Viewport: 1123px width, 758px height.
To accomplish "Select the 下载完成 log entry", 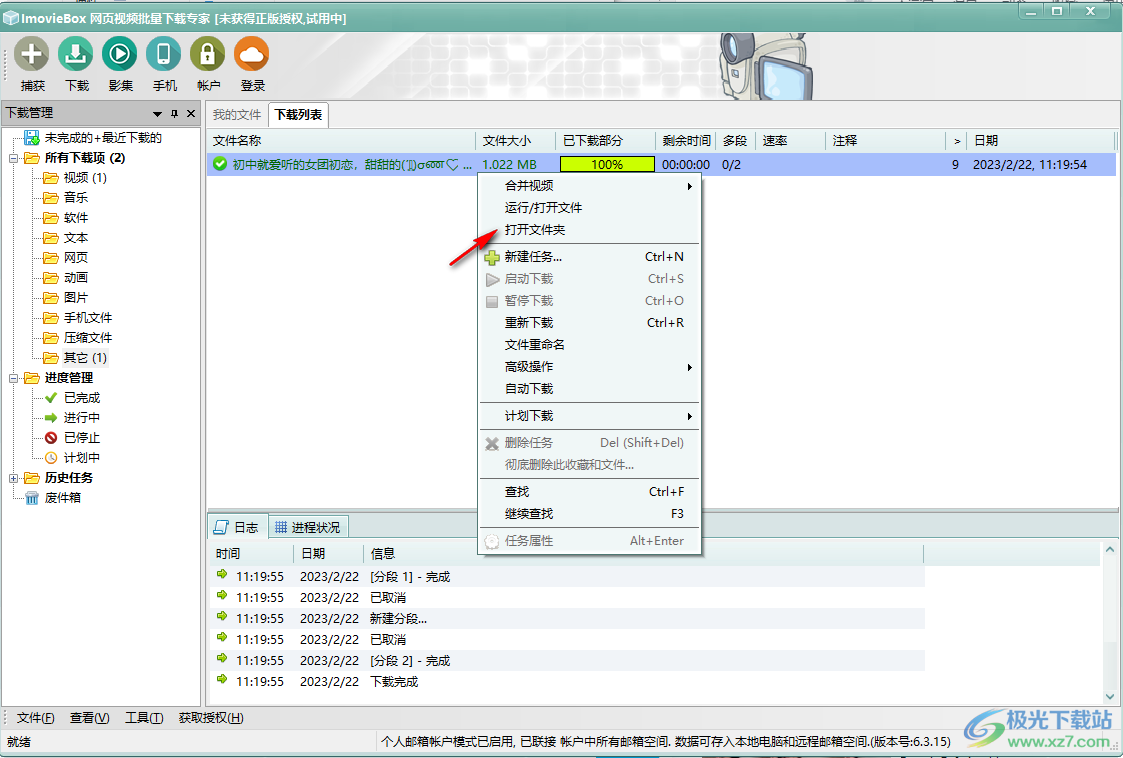I will 567,681.
